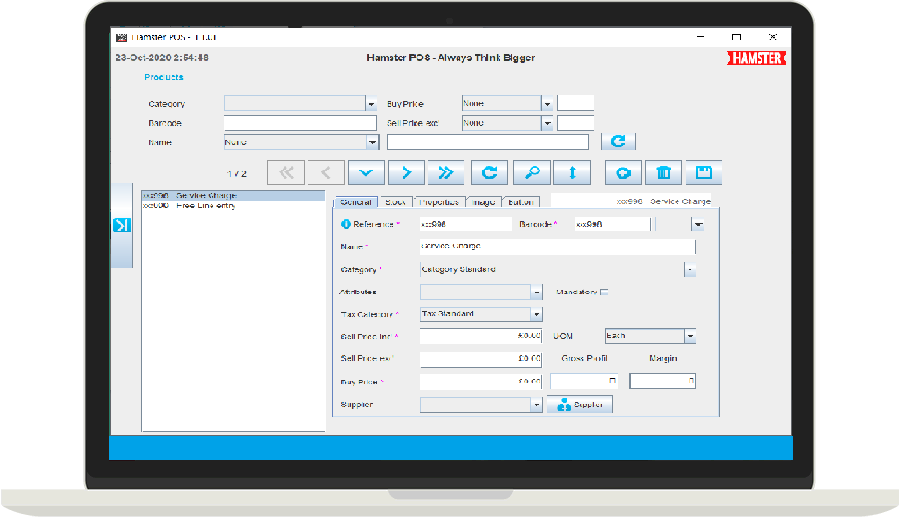Open the product search magnifier tool
The image size is (899, 518).
click(532, 173)
